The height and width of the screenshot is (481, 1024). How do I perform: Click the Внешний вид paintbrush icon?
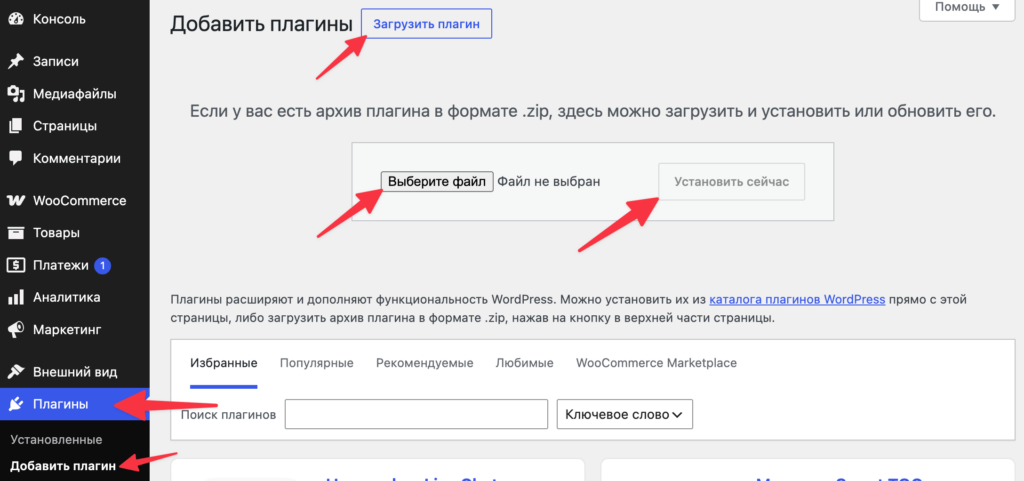pyautogui.click(x=16, y=372)
